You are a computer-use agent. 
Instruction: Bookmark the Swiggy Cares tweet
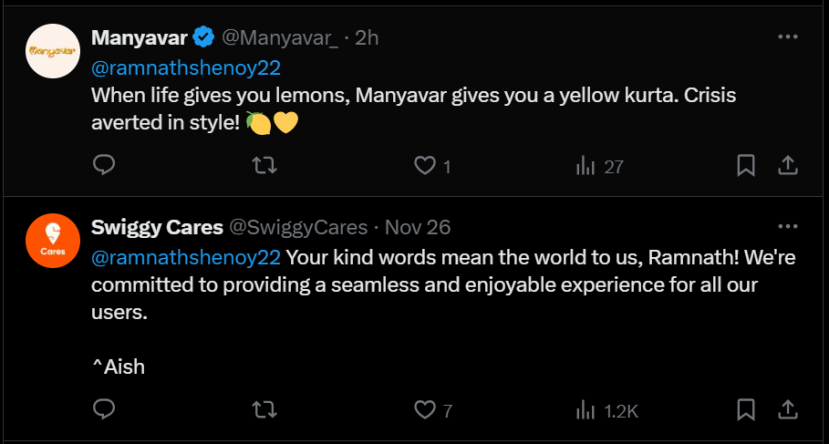point(746,409)
